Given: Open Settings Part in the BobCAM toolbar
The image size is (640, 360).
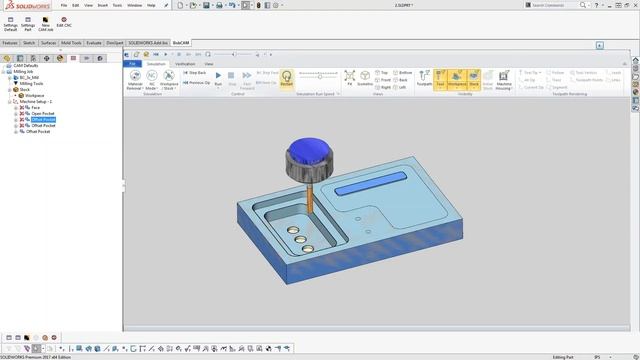Looking at the screenshot, I should point(28,24).
